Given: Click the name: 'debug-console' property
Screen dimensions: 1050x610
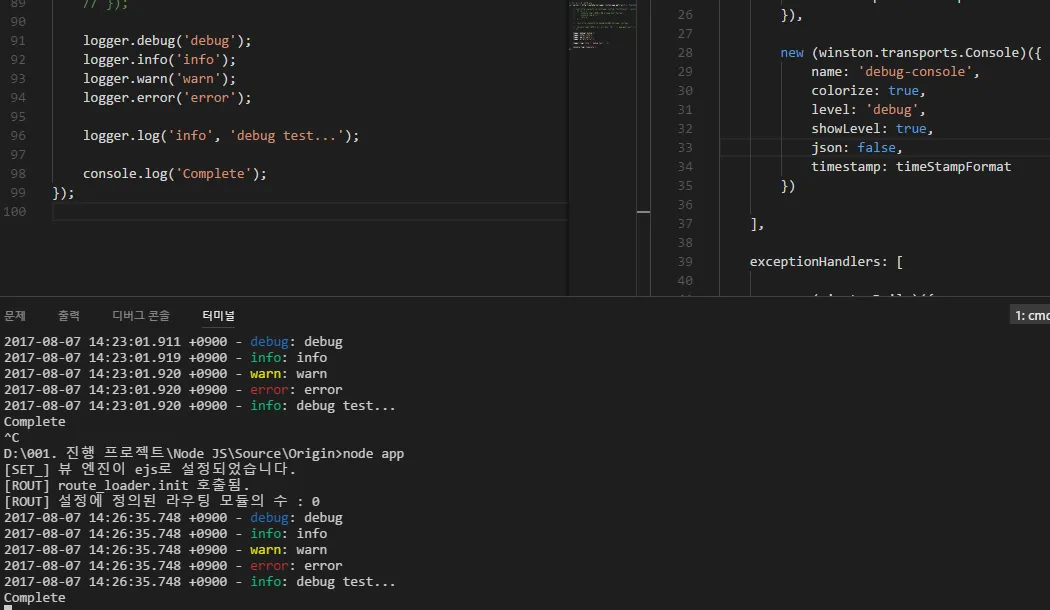Looking at the screenshot, I should click(895, 72).
